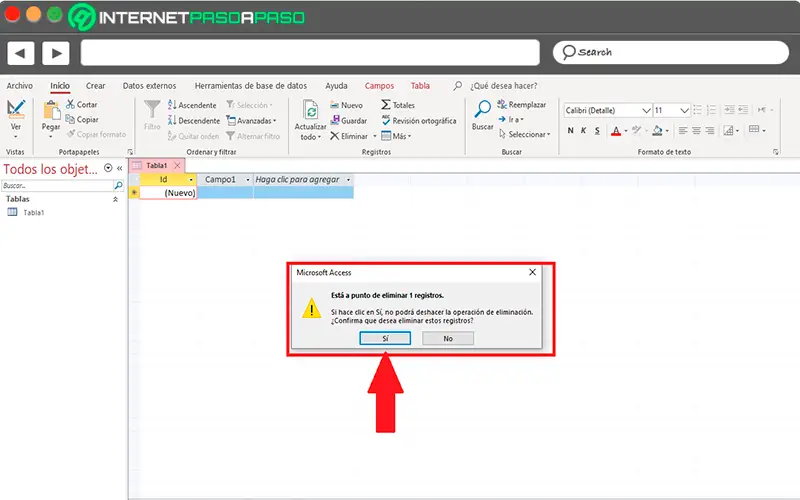Open the font size 11 dropdown

[684, 110]
